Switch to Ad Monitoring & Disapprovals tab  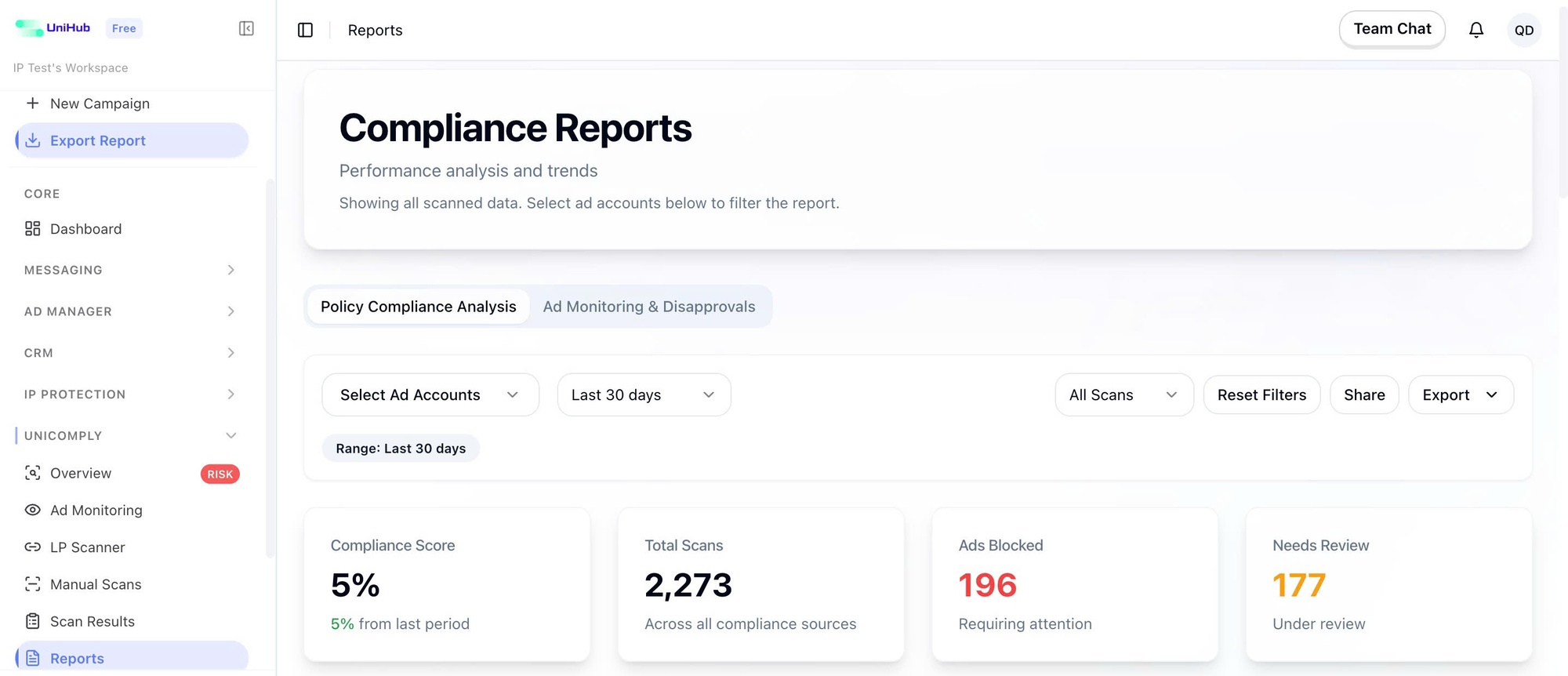tap(648, 307)
